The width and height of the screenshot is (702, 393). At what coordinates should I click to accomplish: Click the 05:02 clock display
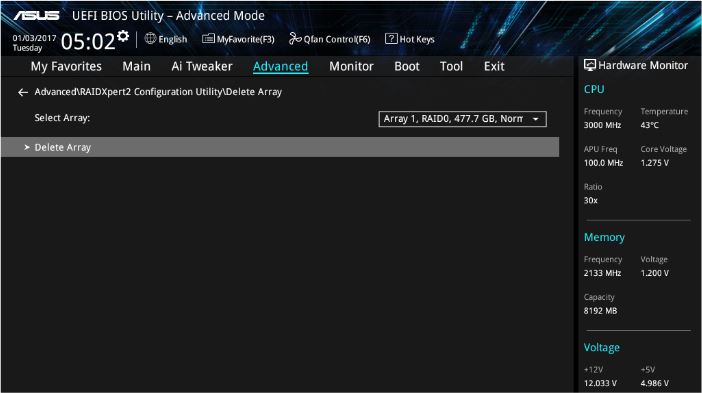[x=88, y=42]
